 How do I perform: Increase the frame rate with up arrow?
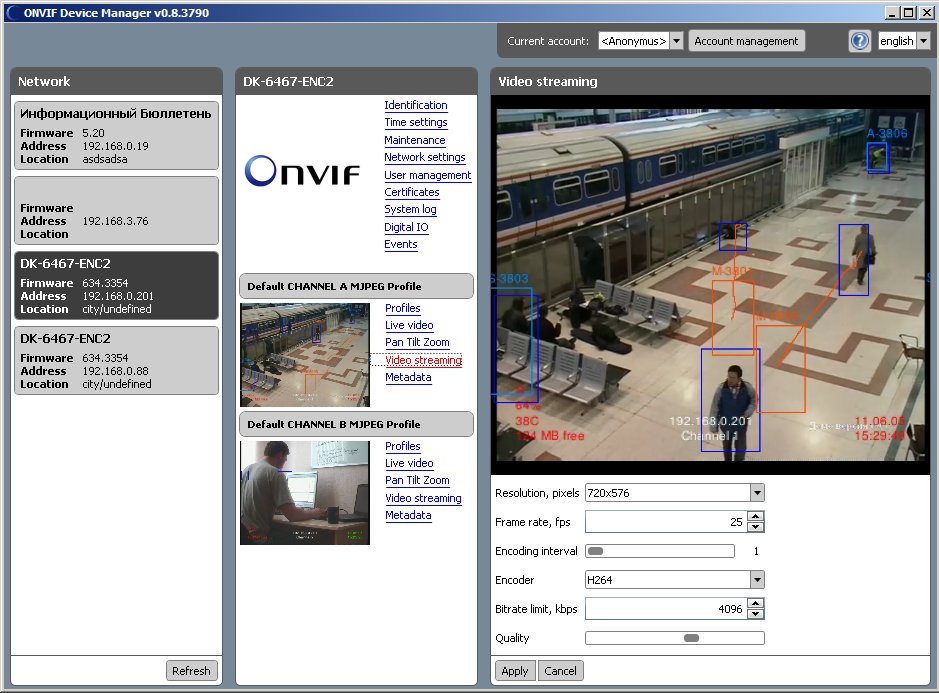coord(755,517)
